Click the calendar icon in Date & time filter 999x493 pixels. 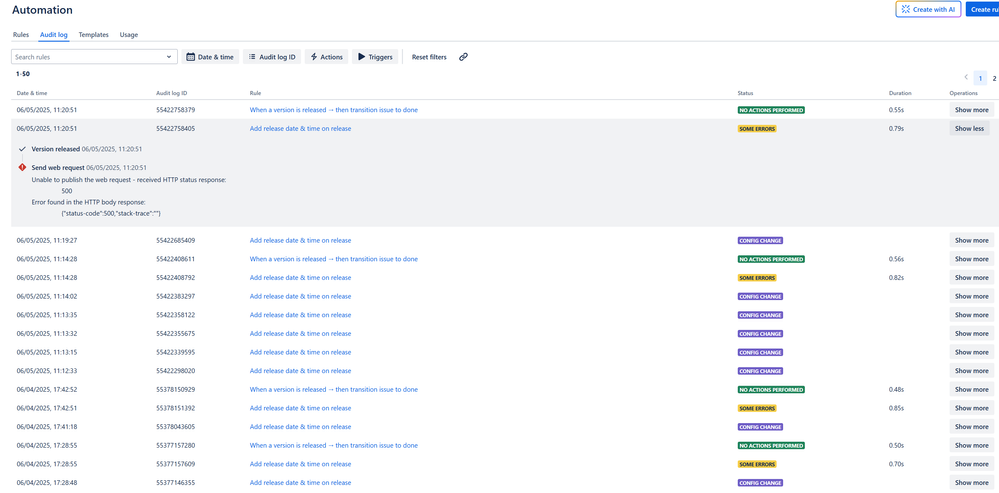click(x=190, y=57)
